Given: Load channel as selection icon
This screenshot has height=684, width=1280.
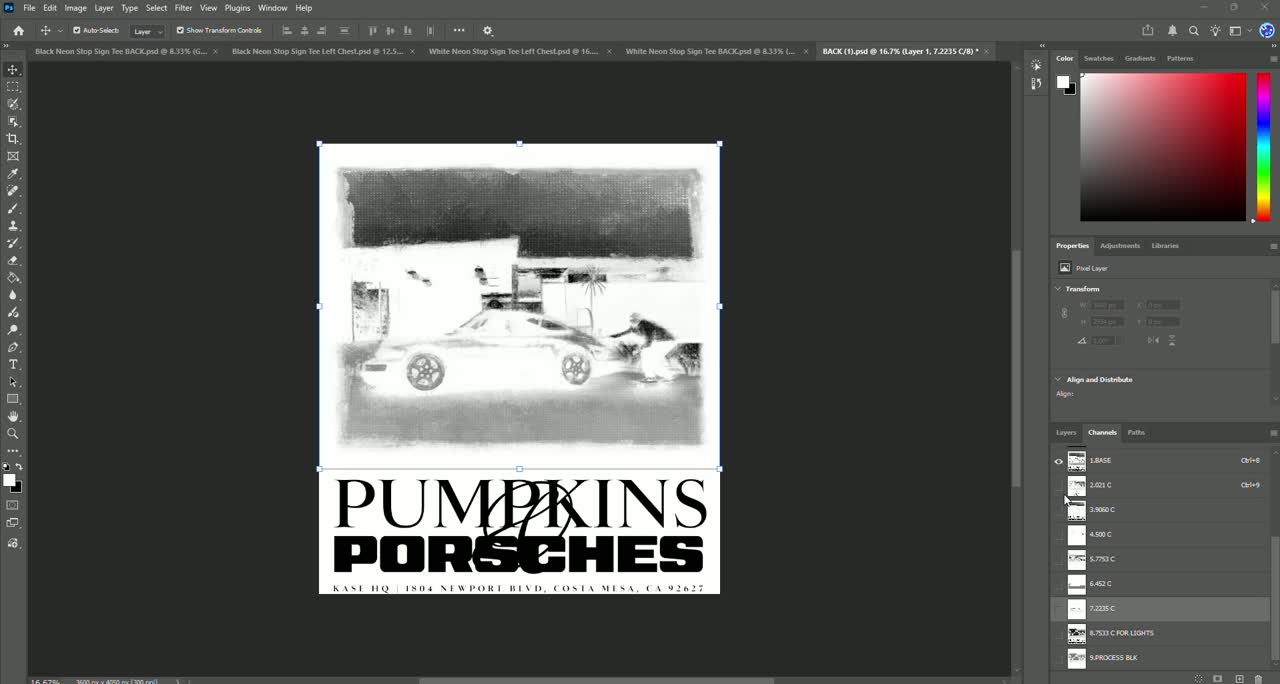Looking at the screenshot, I should coord(1199,679).
